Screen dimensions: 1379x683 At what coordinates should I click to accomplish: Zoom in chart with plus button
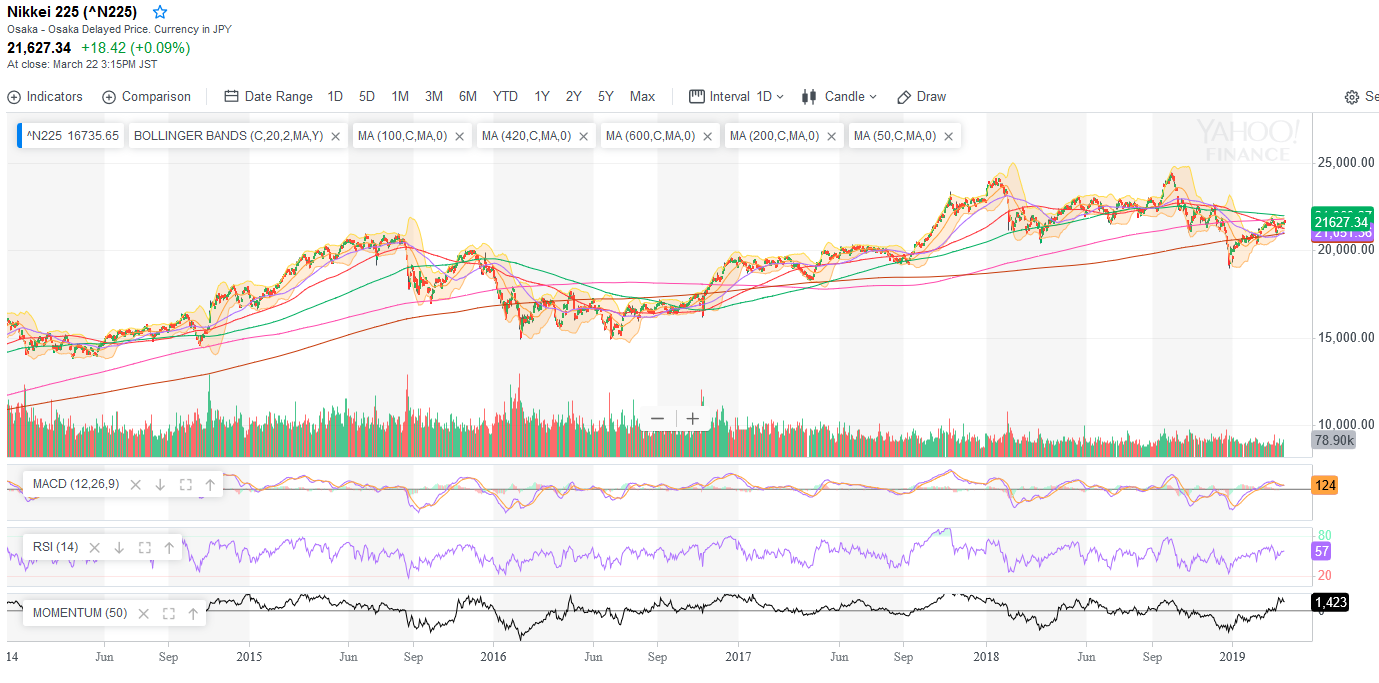pyautogui.click(x=692, y=419)
